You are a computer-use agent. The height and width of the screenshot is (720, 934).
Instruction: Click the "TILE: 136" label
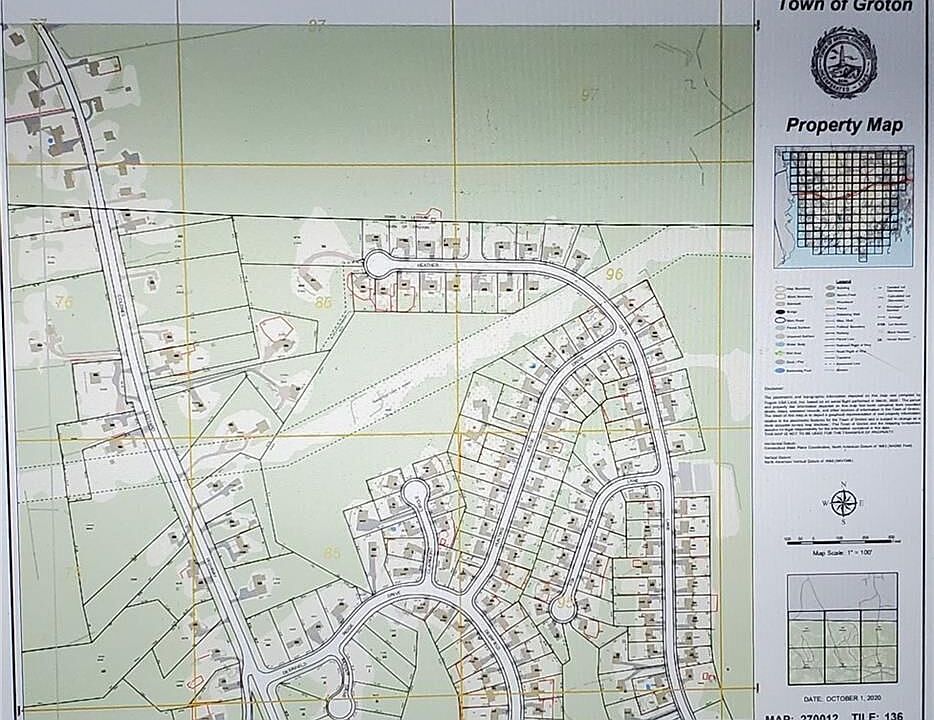point(877,716)
